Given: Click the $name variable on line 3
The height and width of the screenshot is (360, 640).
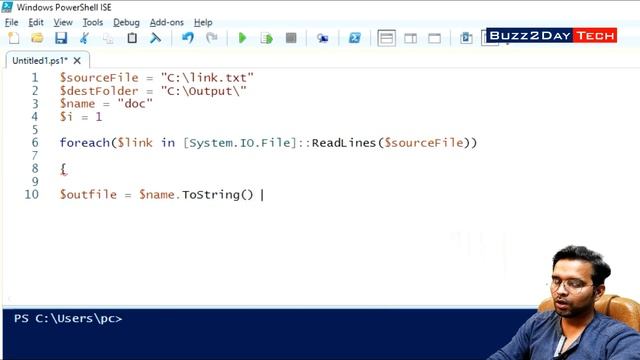Looking at the screenshot, I should 77,104.
